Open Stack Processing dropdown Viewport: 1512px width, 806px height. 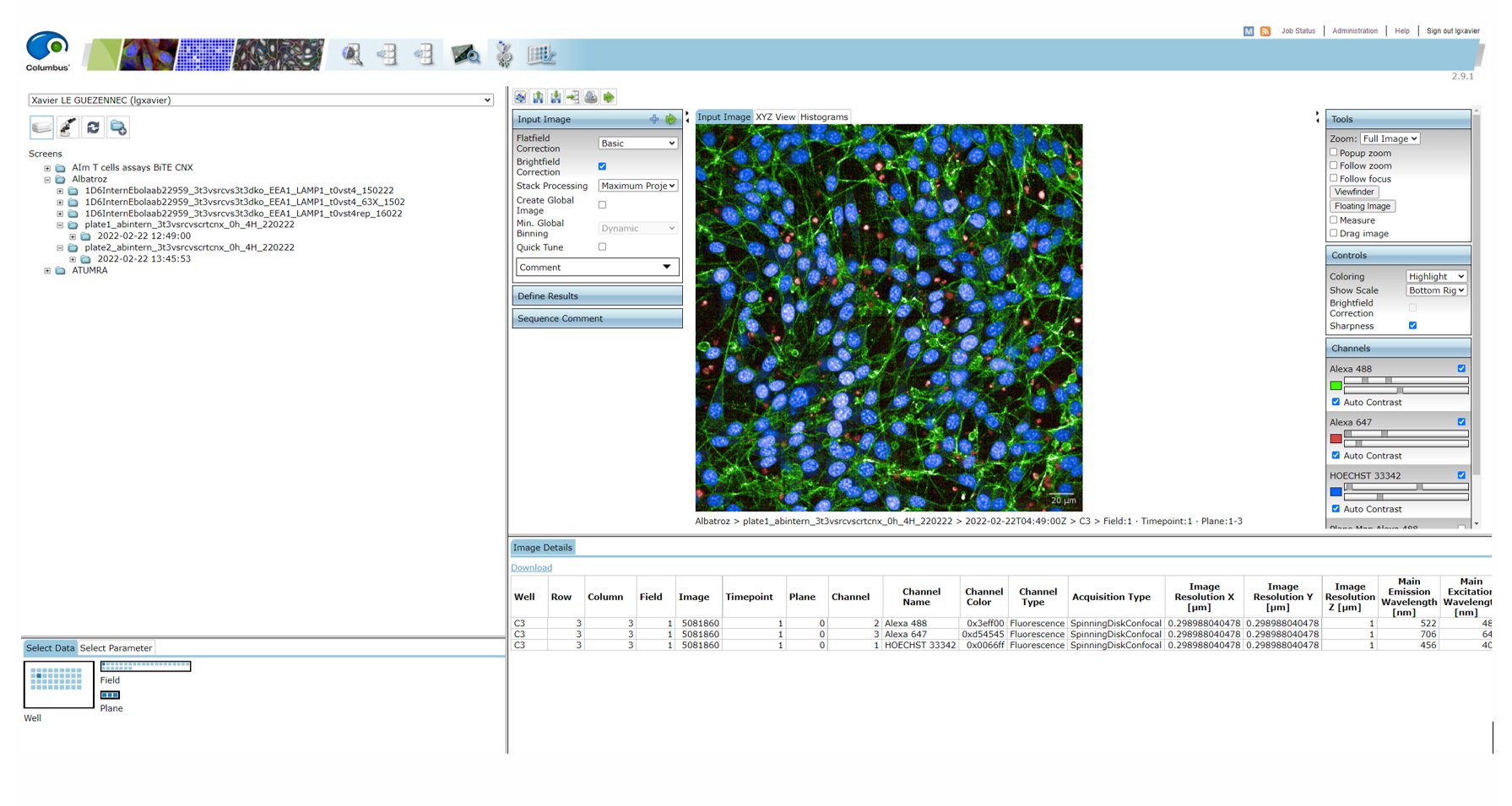637,186
